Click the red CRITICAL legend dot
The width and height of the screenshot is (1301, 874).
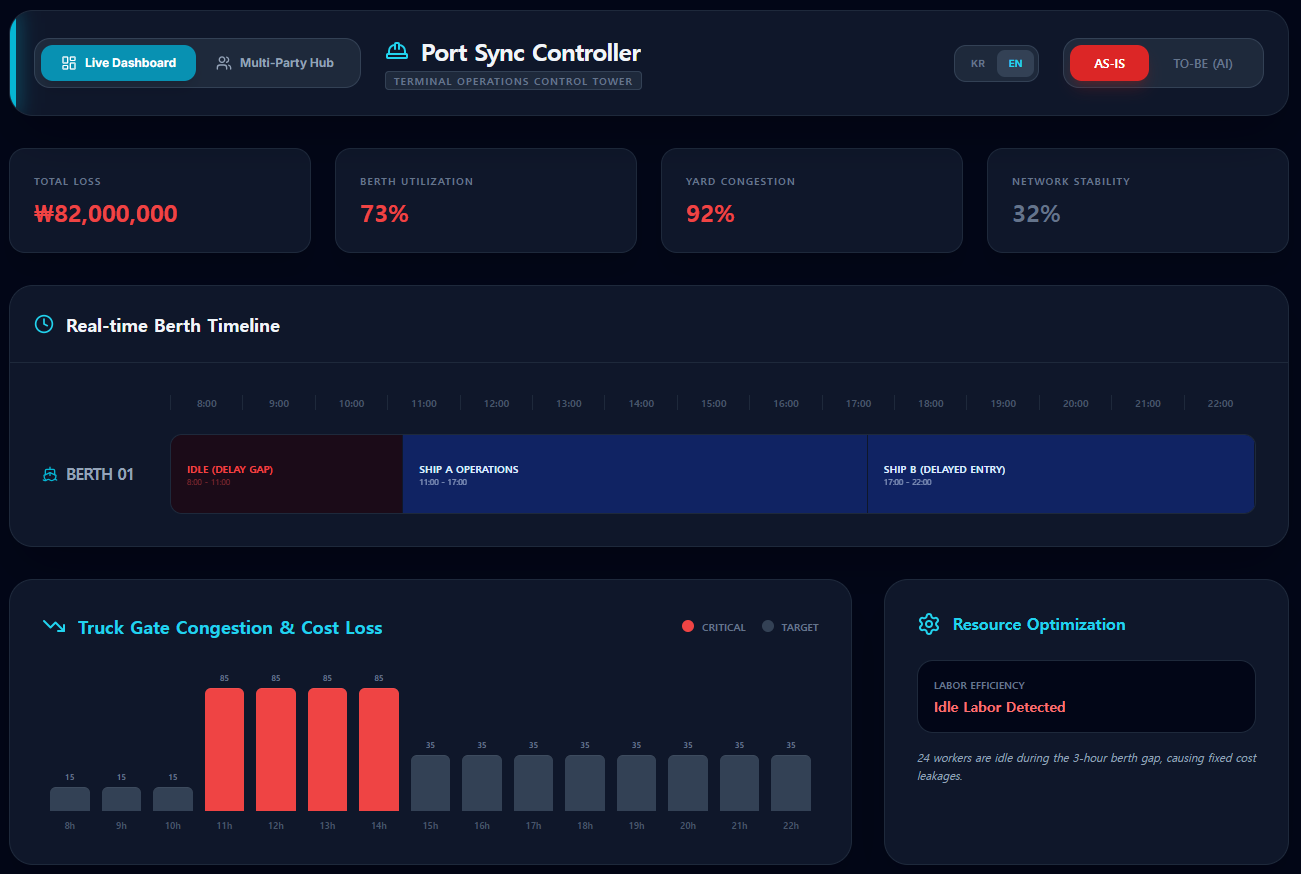(687, 626)
